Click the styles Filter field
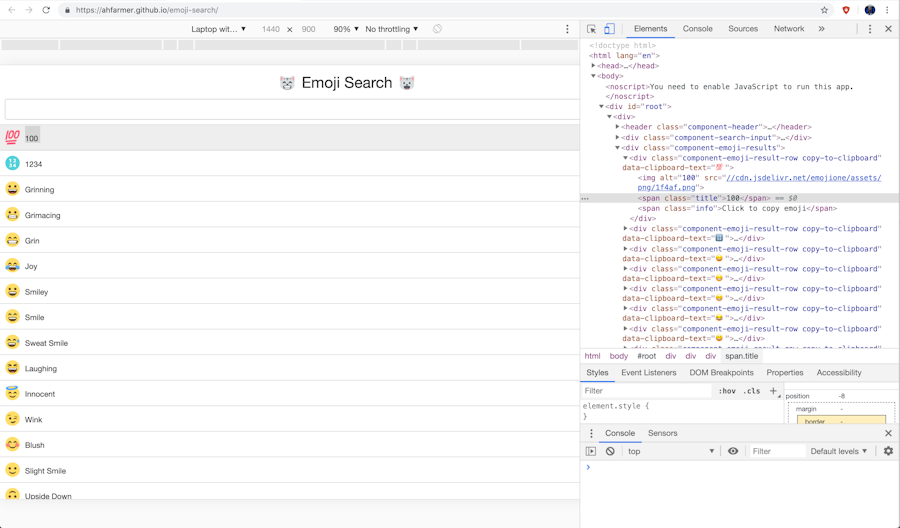This screenshot has height=528, width=900. [x=647, y=391]
